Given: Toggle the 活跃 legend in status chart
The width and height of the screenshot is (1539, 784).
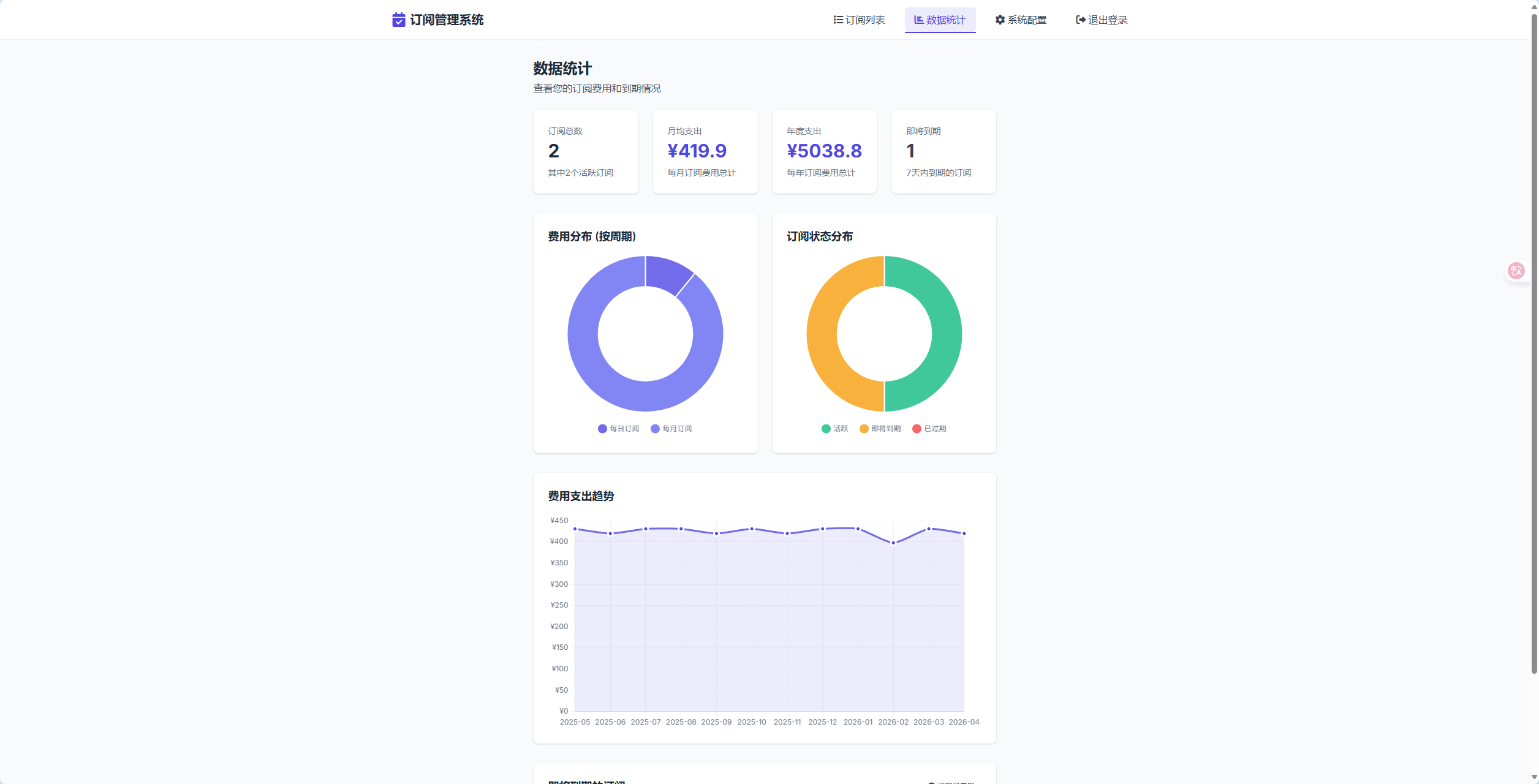Looking at the screenshot, I should click(835, 429).
